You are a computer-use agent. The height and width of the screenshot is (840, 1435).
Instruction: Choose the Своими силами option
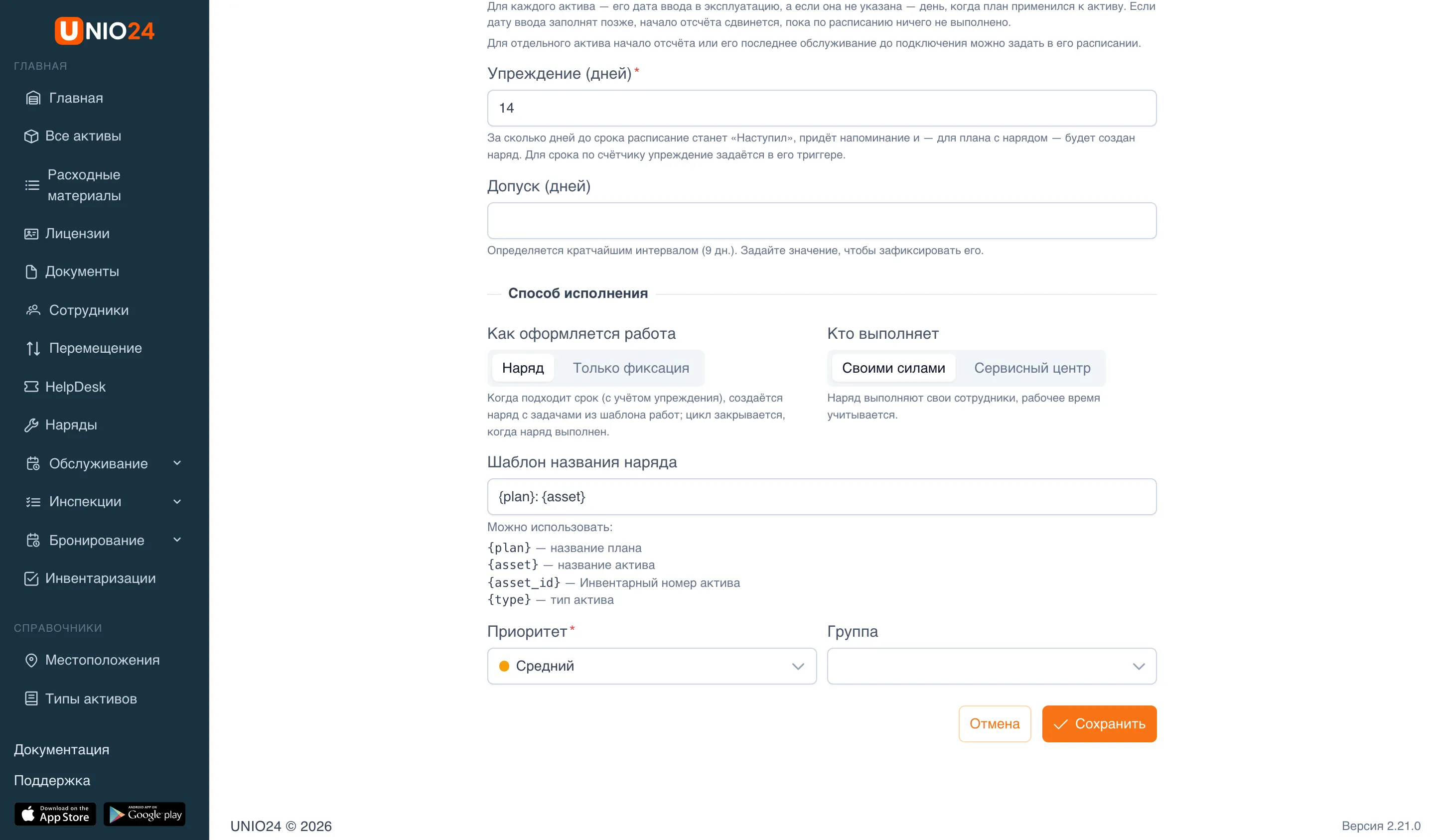pyautogui.click(x=893, y=368)
